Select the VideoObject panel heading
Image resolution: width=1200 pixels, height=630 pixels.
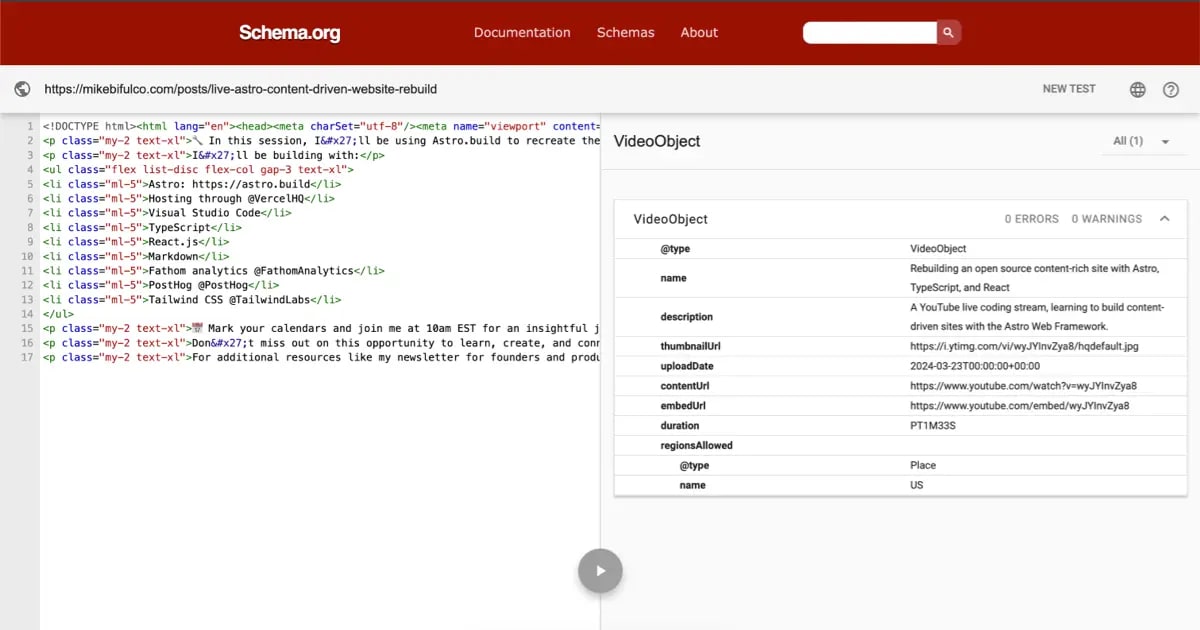pos(657,141)
